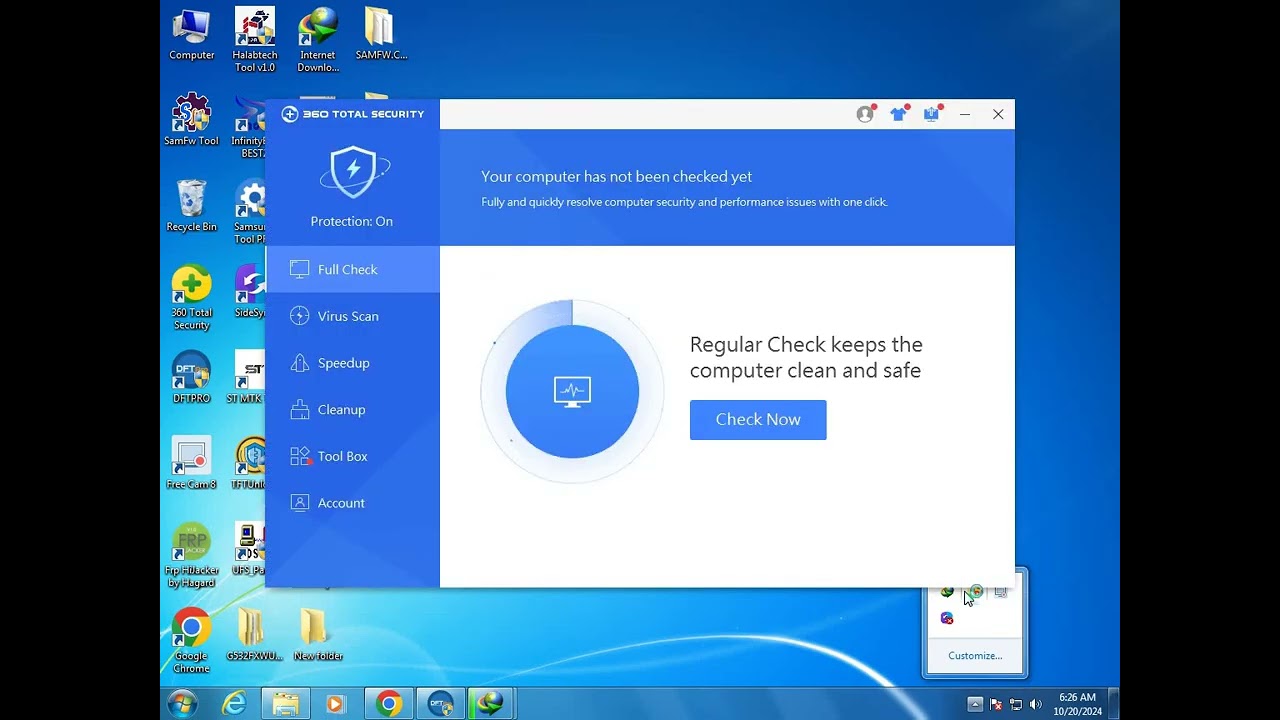
Task: Switch to Internet Download Manager taskbar button
Action: pyautogui.click(x=491, y=704)
